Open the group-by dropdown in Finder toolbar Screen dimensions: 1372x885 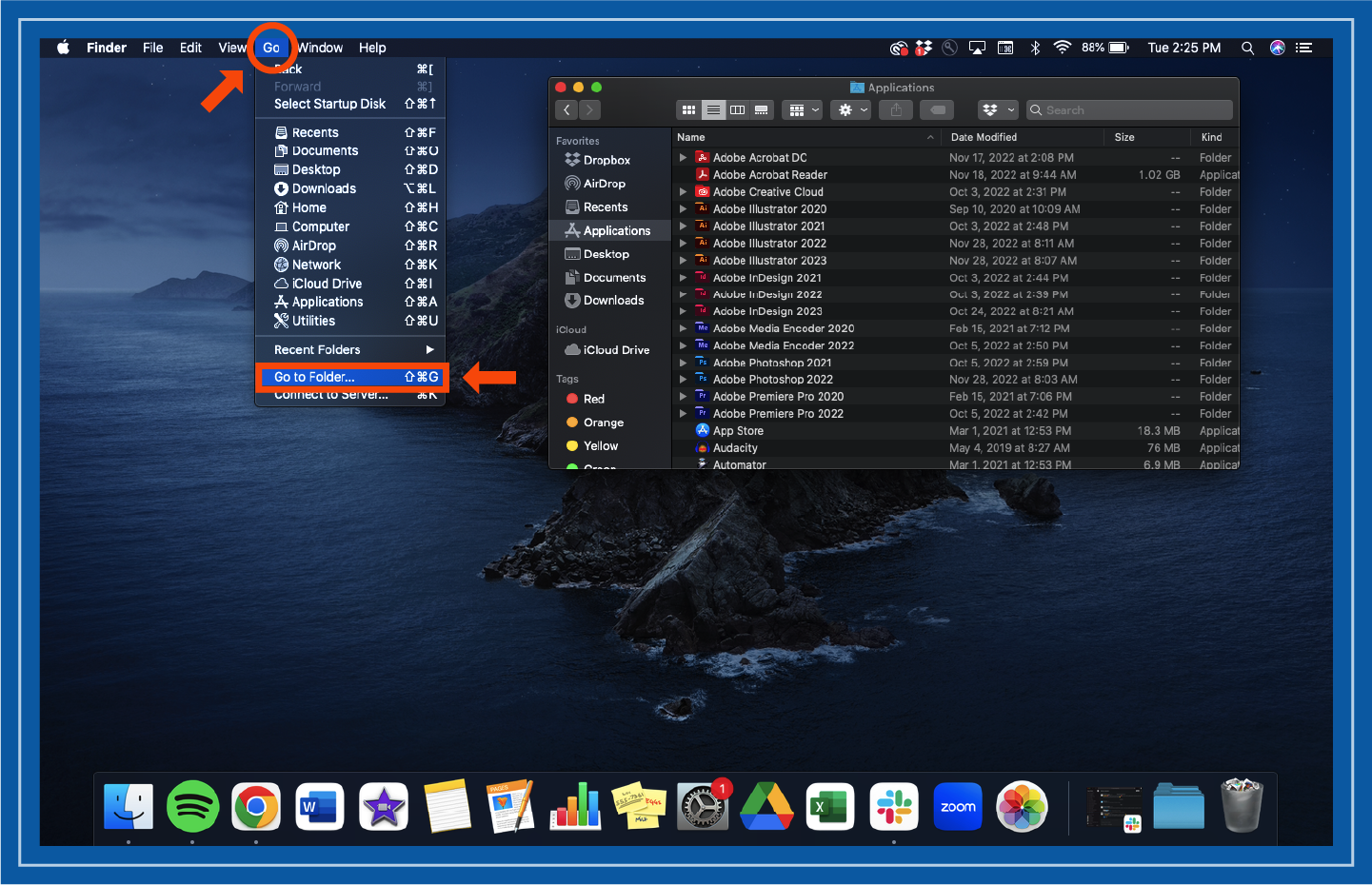point(803,110)
